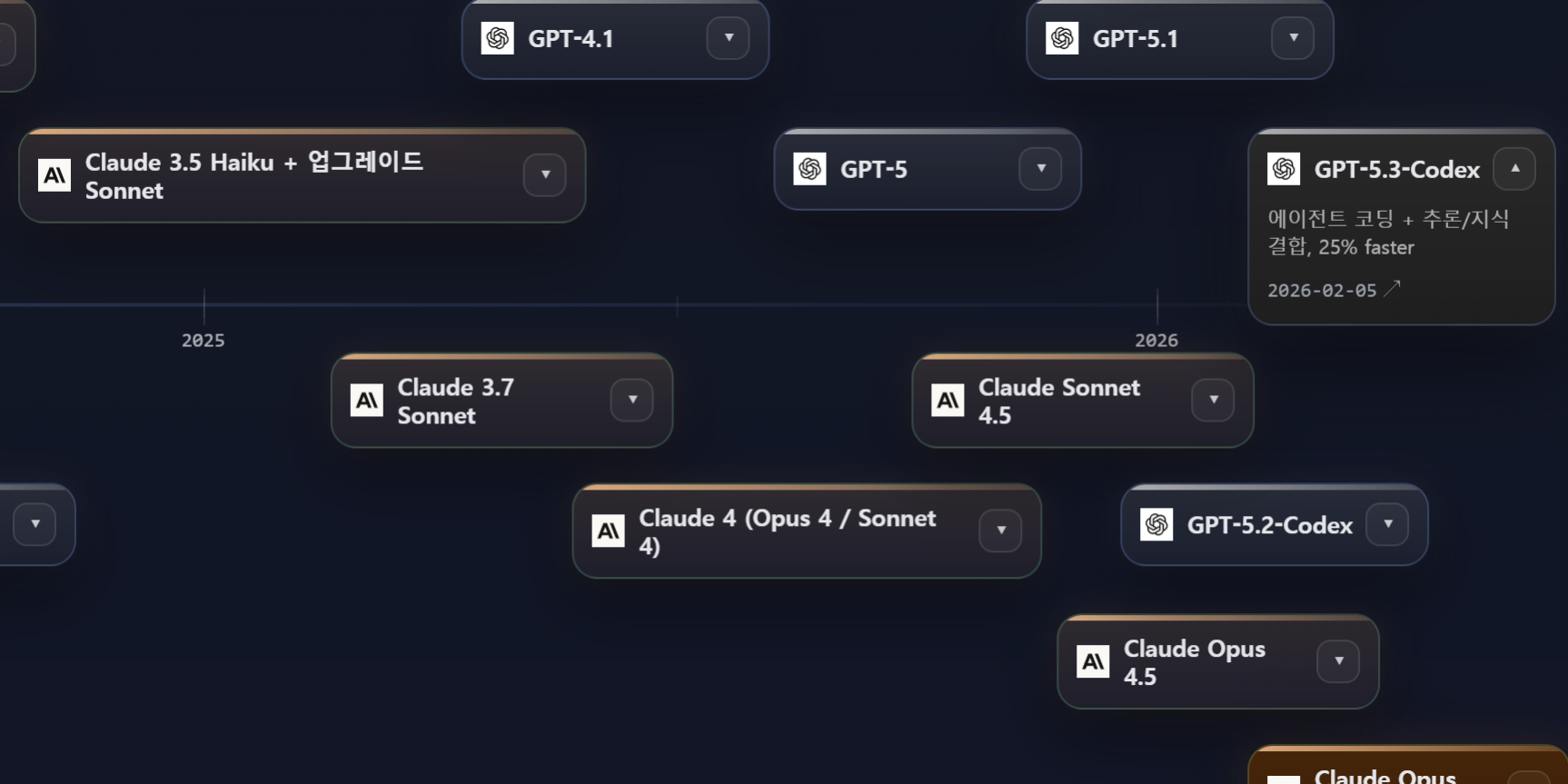Image resolution: width=1568 pixels, height=784 pixels.
Task: Expand the Claude Sonnet 4.5 details
Action: [1213, 400]
